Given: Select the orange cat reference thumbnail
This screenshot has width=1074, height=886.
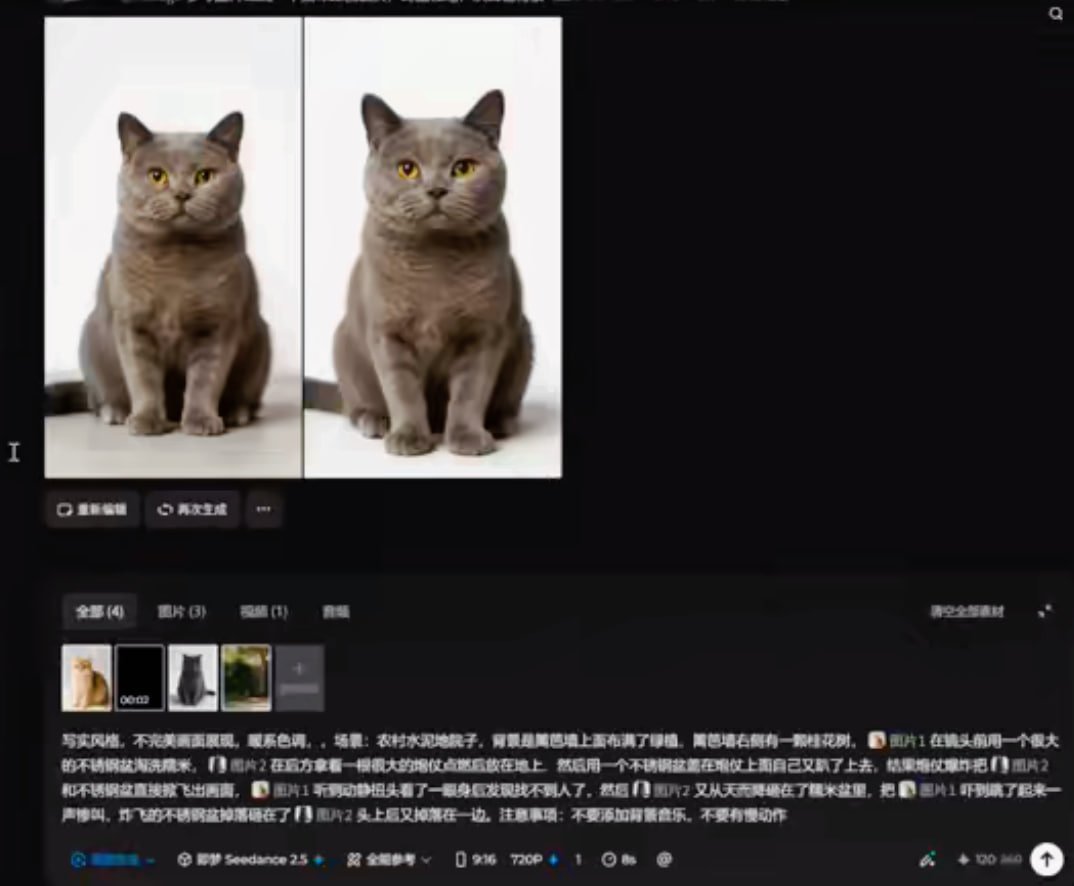Looking at the screenshot, I should click(87, 677).
